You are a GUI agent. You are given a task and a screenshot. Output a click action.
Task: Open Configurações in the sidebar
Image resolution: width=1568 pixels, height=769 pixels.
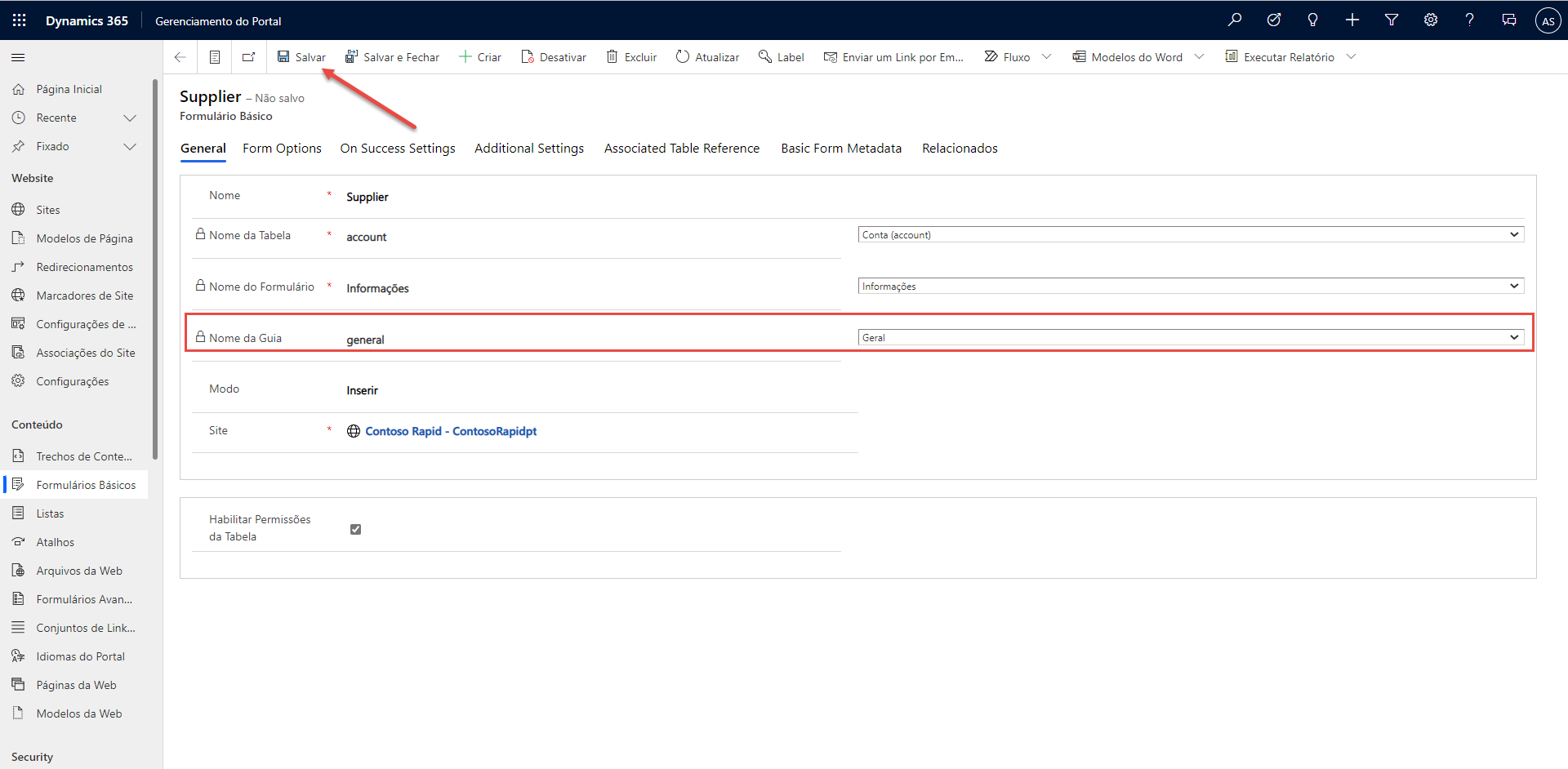coord(75,382)
